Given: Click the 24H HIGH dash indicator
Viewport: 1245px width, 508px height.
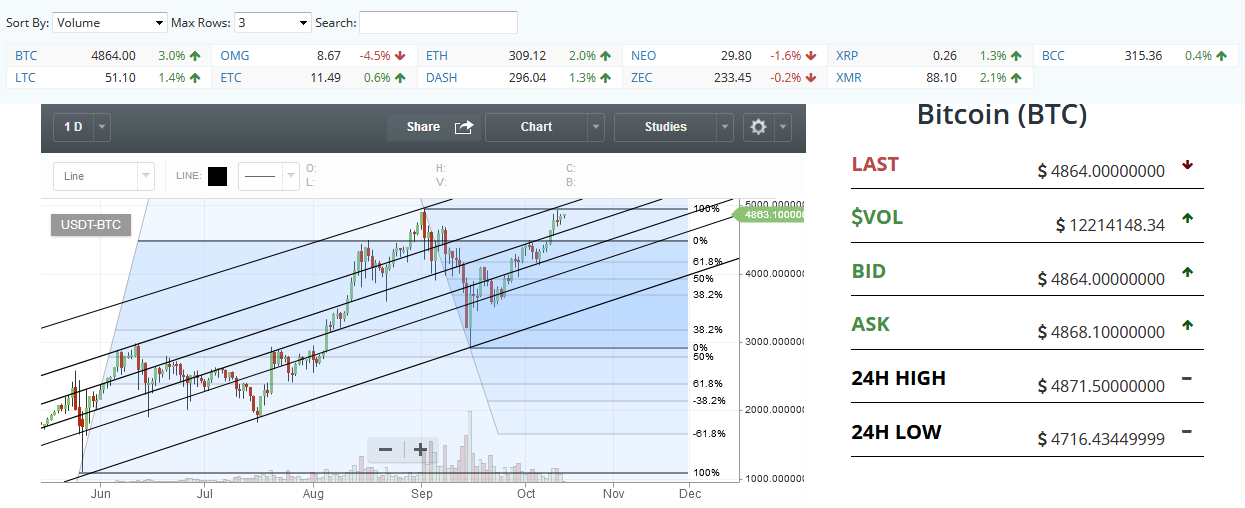Looking at the screenshot, I should tap(1187, 378).
